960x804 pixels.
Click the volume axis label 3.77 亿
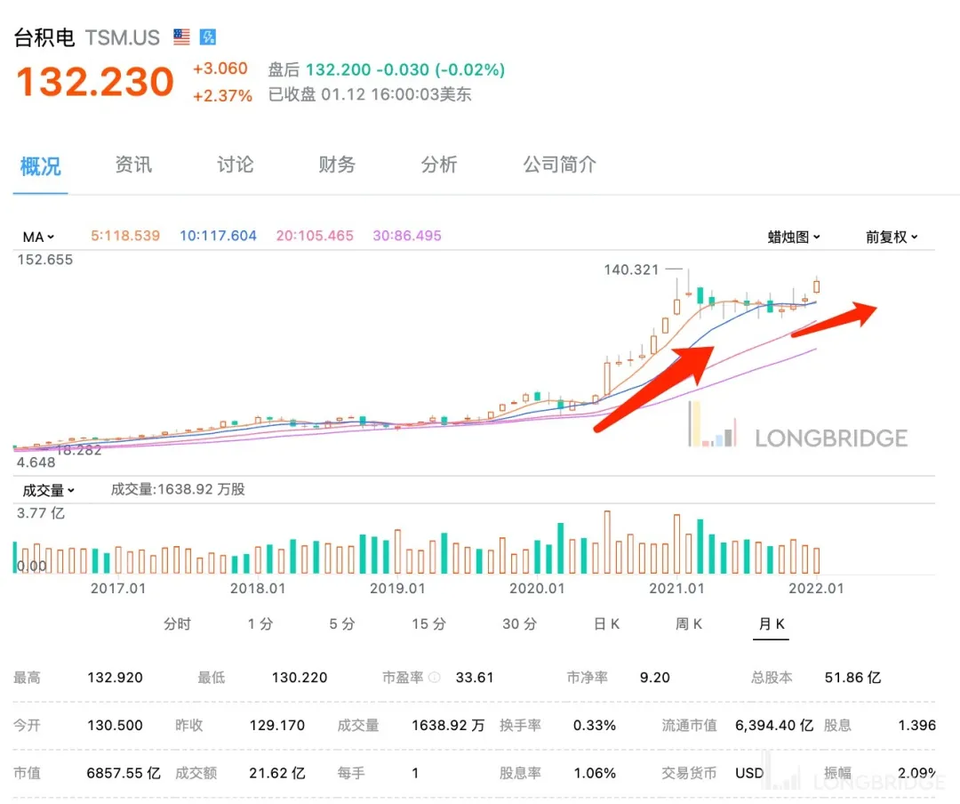[40, 513]
